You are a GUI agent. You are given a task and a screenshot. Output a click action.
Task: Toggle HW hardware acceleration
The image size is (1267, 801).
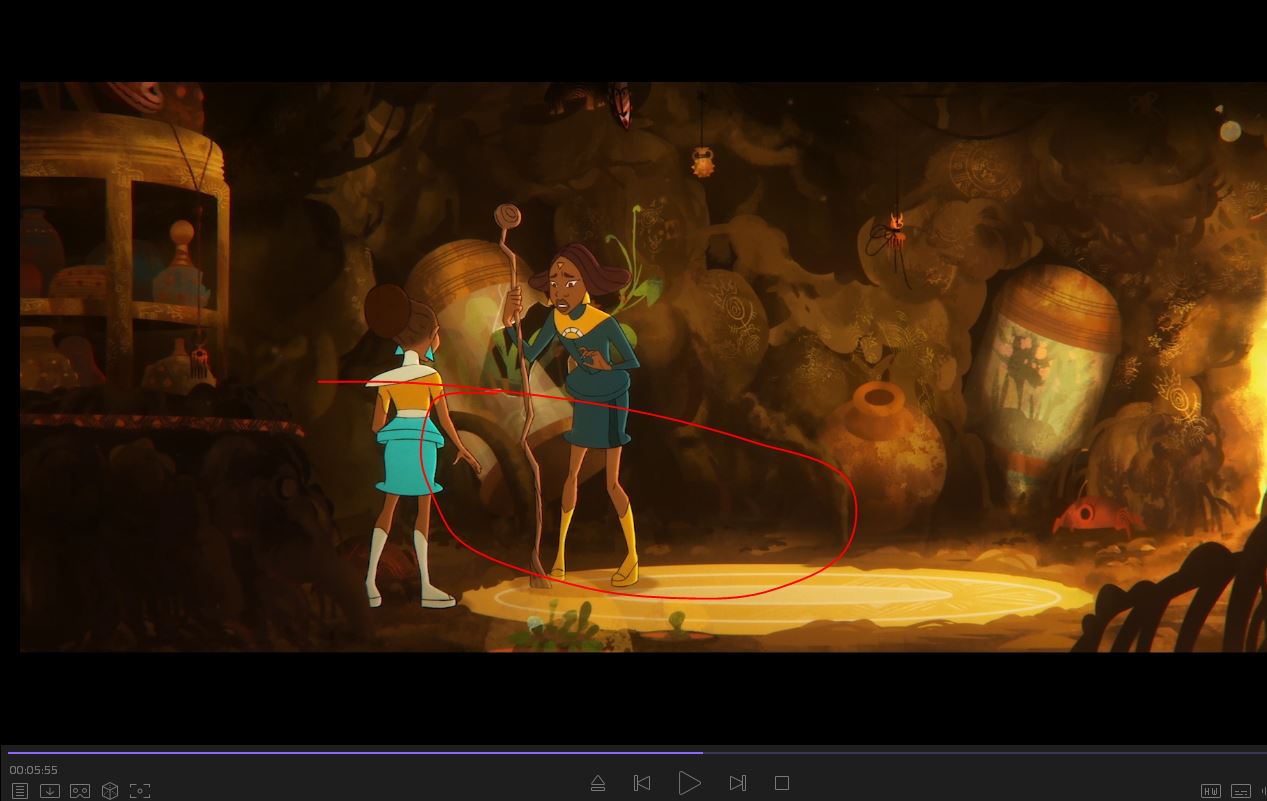point(1210,791)
